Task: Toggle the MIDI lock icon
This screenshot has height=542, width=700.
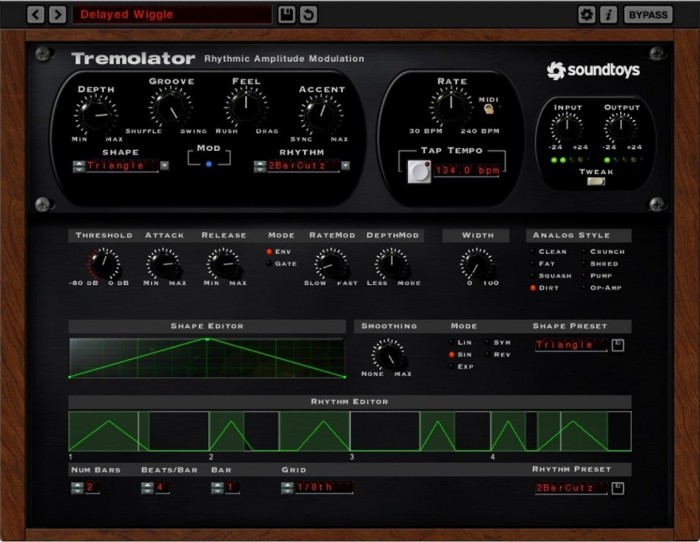Action: click(489, 108)
